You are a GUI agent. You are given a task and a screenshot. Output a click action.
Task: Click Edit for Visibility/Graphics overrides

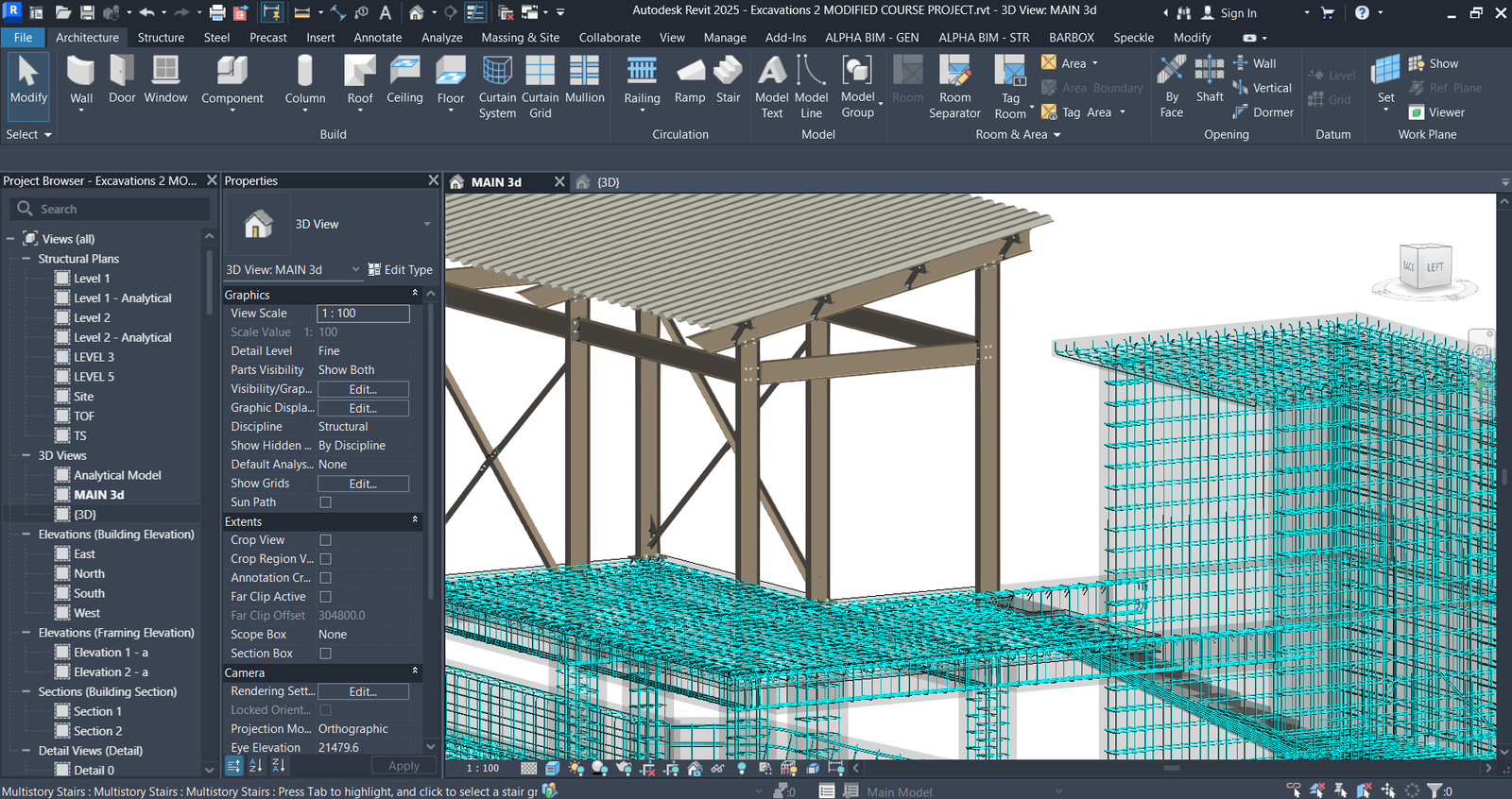tap(363, 389)
